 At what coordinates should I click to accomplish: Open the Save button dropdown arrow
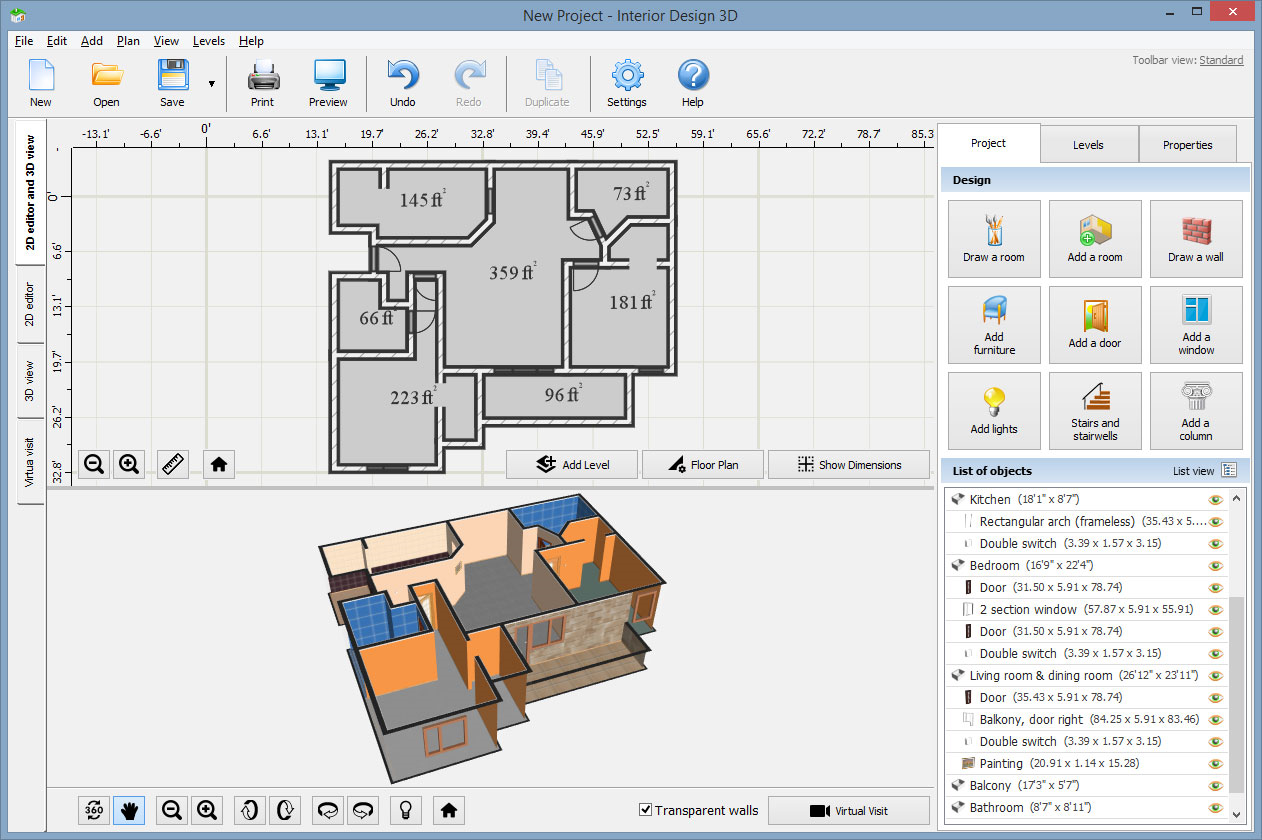pos(210,82)
